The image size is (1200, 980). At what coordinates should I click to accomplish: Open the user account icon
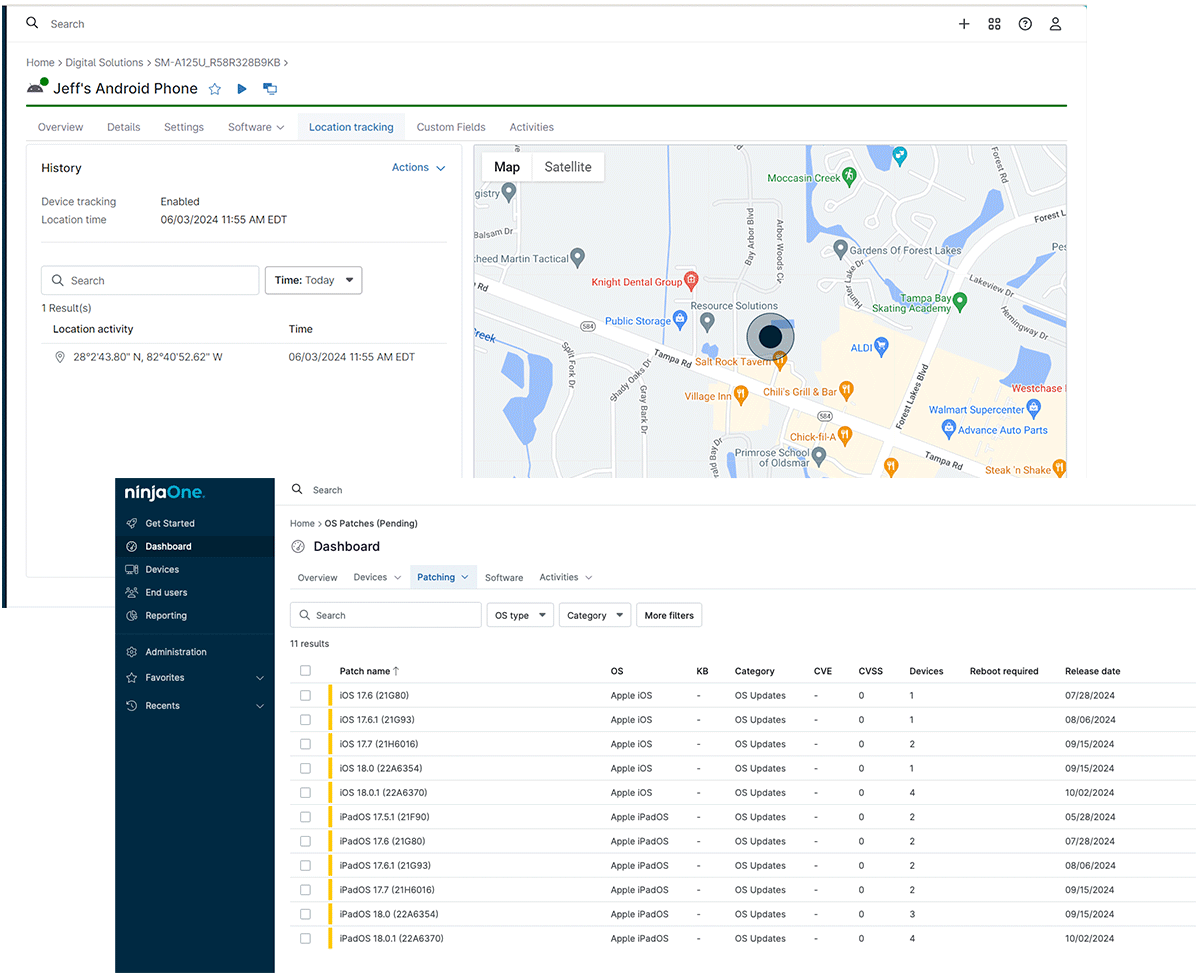tap(1055, 24)
